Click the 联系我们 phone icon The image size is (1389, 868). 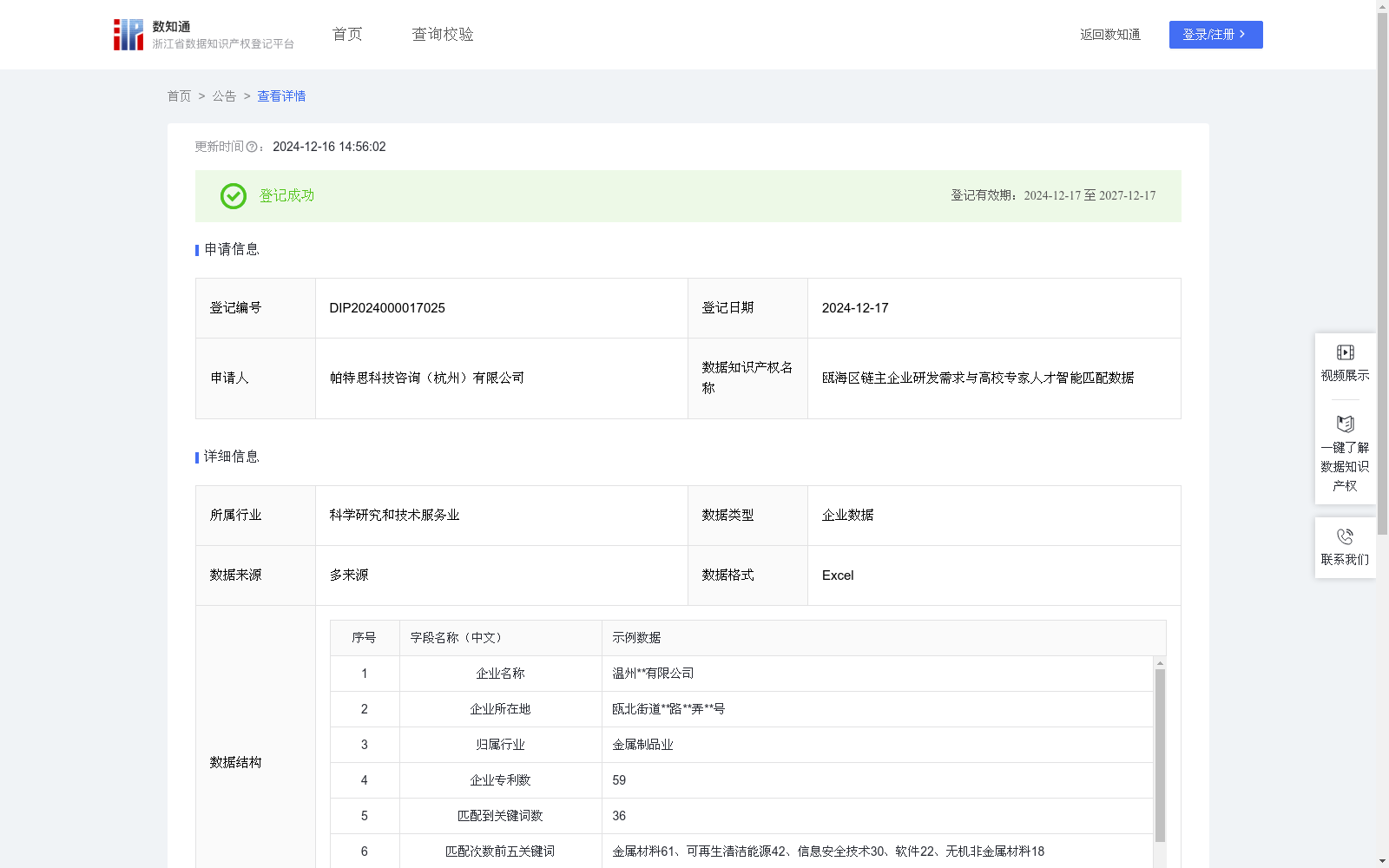(1345, 536)
